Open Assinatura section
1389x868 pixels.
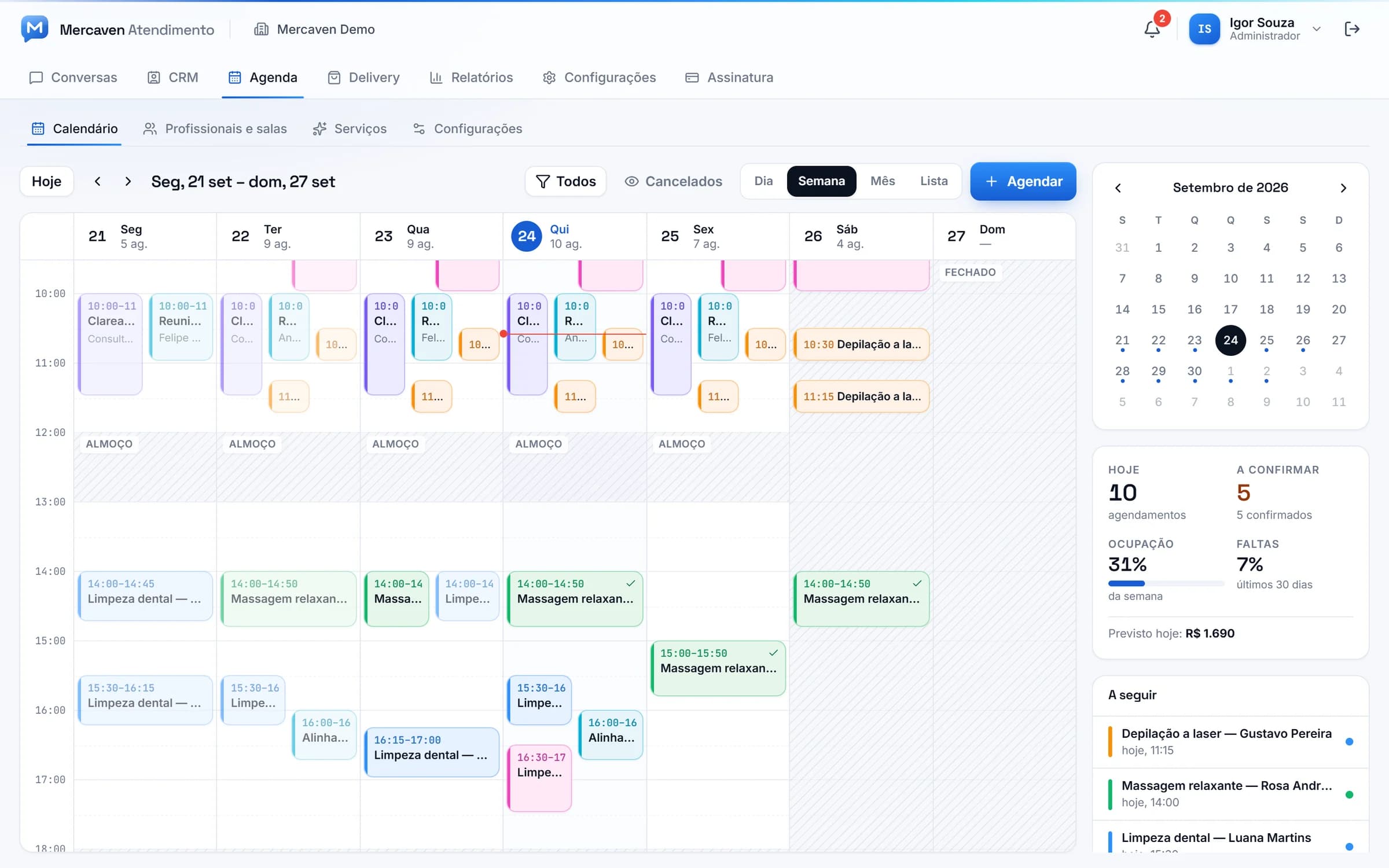pos(729,78)
